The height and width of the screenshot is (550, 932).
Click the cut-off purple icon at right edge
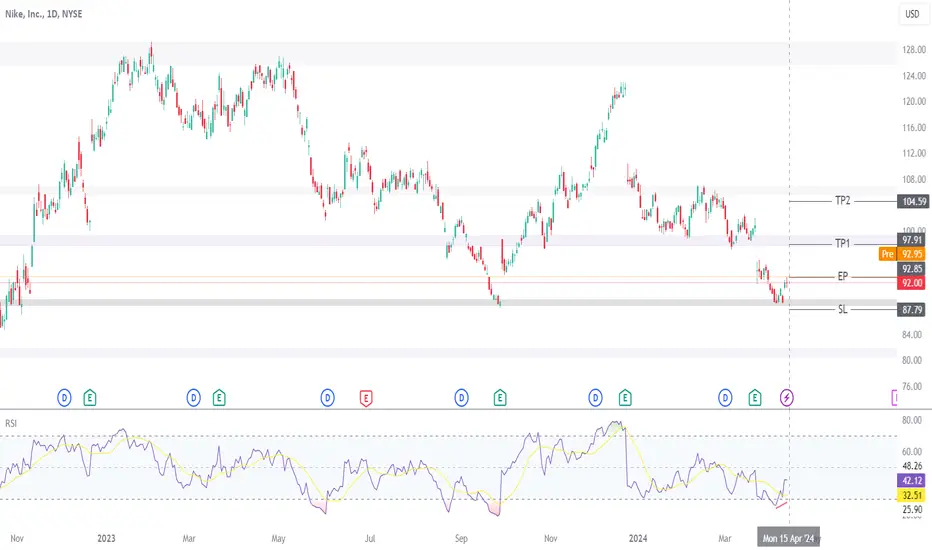[x=894, y=398]
